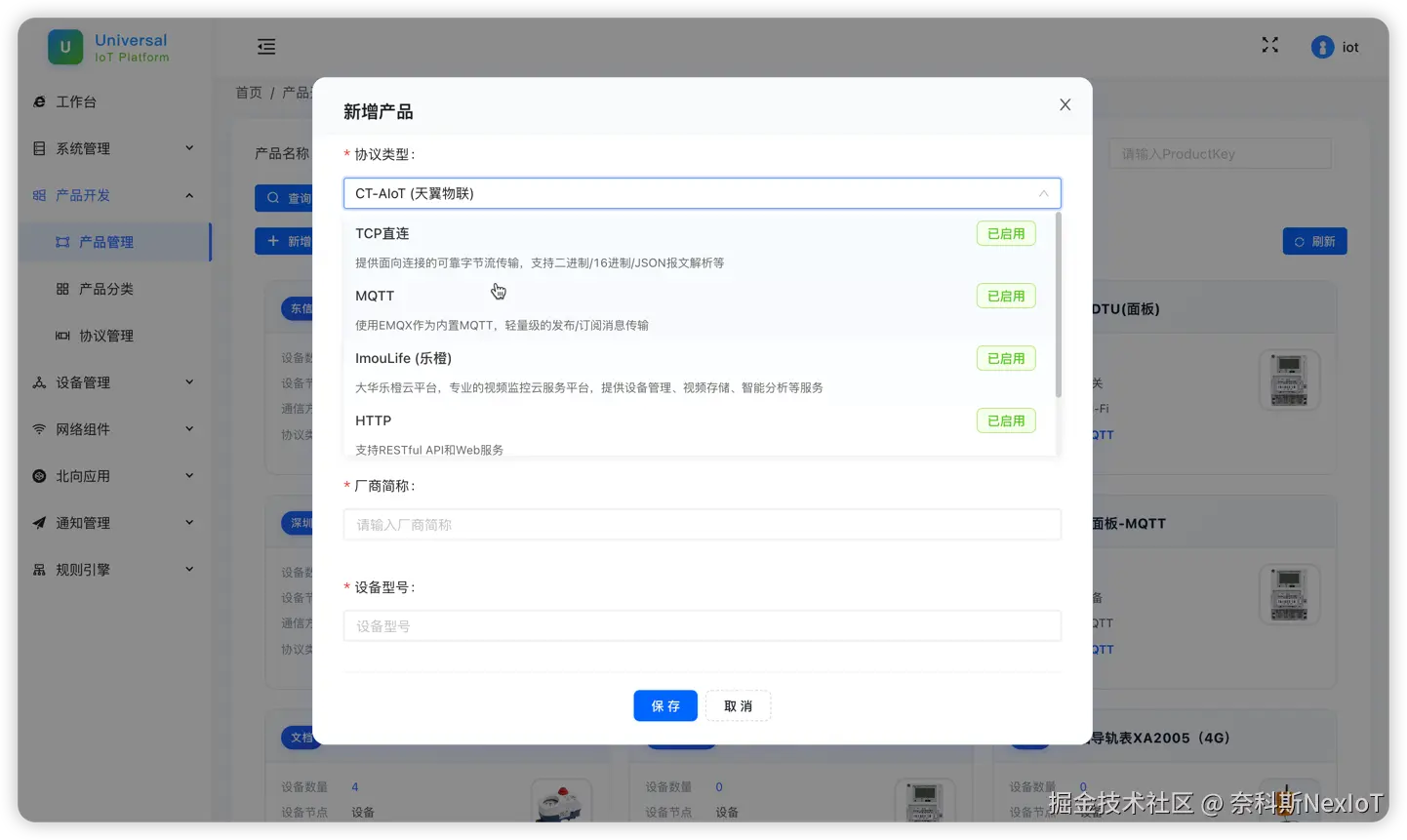Close the 协议类型 dropdown via its chevron
The image size is (1407, 840).
1042,193
